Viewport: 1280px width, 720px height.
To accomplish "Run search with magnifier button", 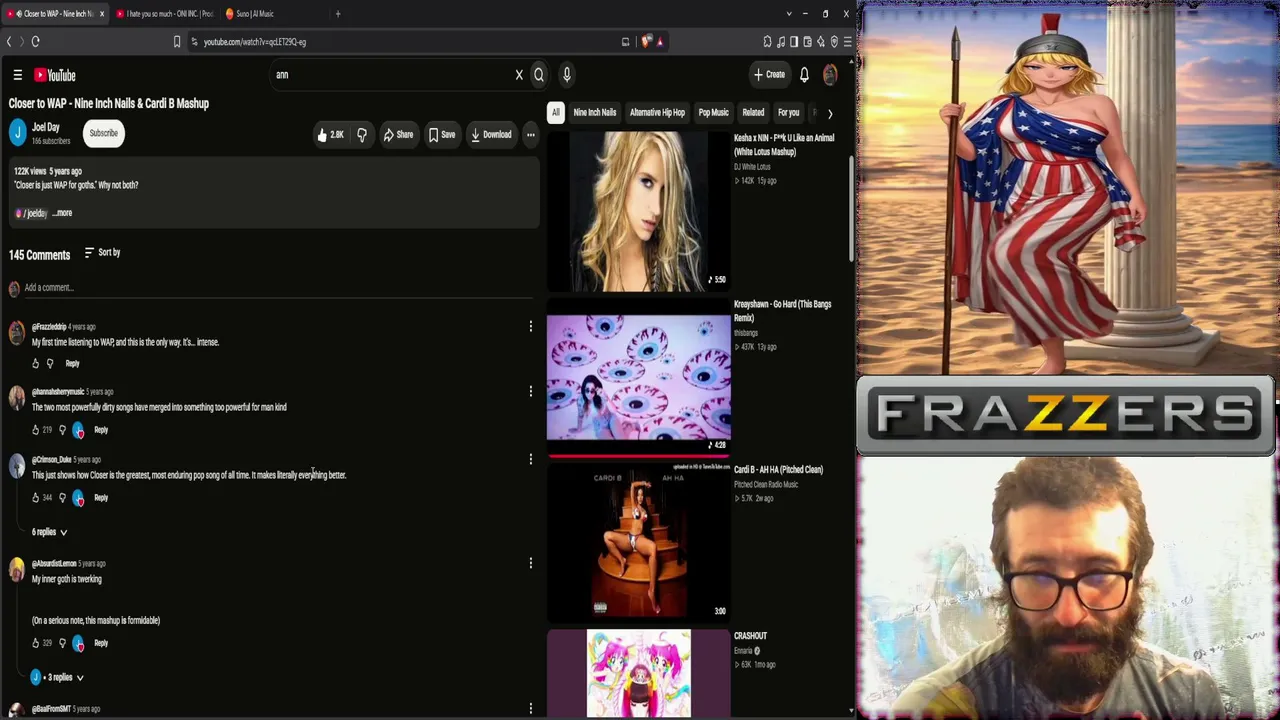I will (539, 75).
